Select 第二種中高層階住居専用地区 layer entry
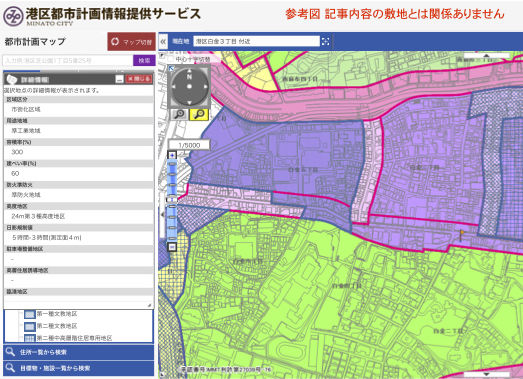This screenshot has height=379, width=523. click(74, 338)
